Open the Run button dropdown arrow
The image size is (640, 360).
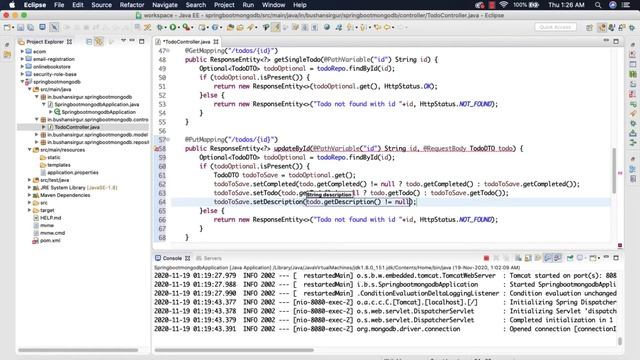(178, 28)
